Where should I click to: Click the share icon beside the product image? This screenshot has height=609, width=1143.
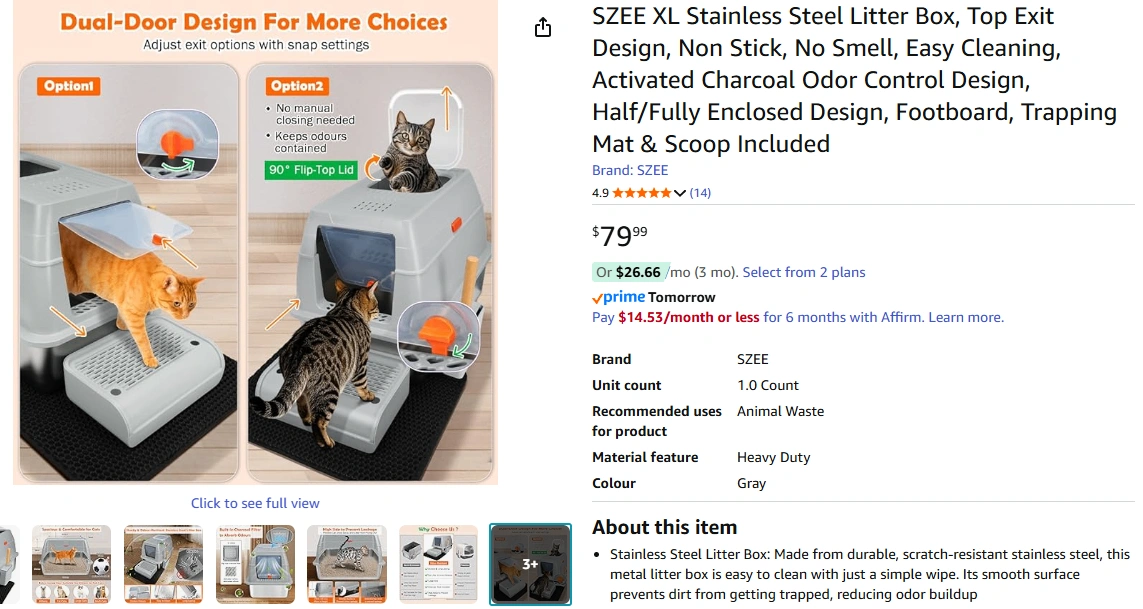(543, 28)
